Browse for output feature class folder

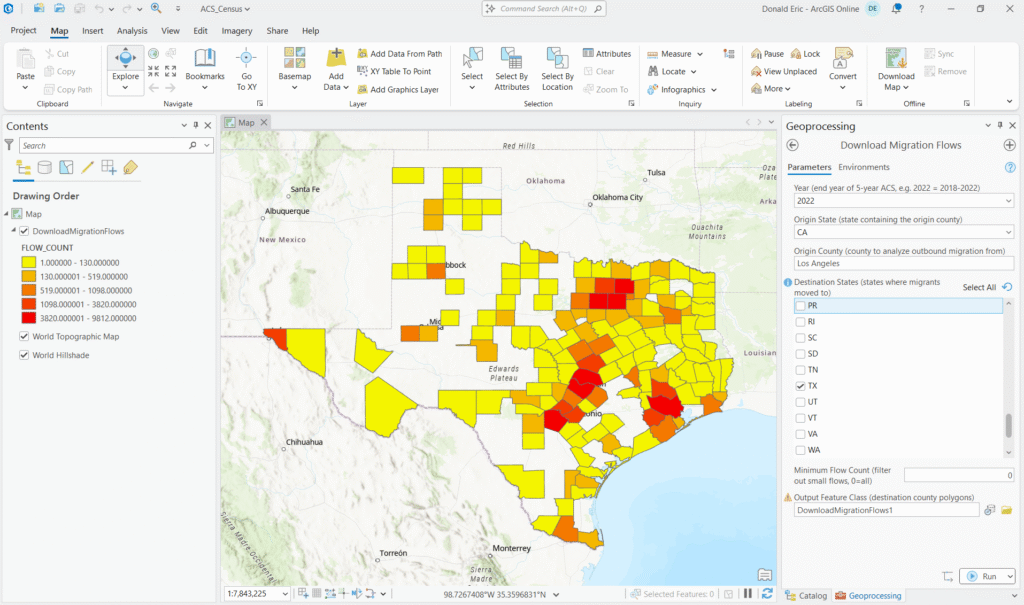tap(1007, 510)
